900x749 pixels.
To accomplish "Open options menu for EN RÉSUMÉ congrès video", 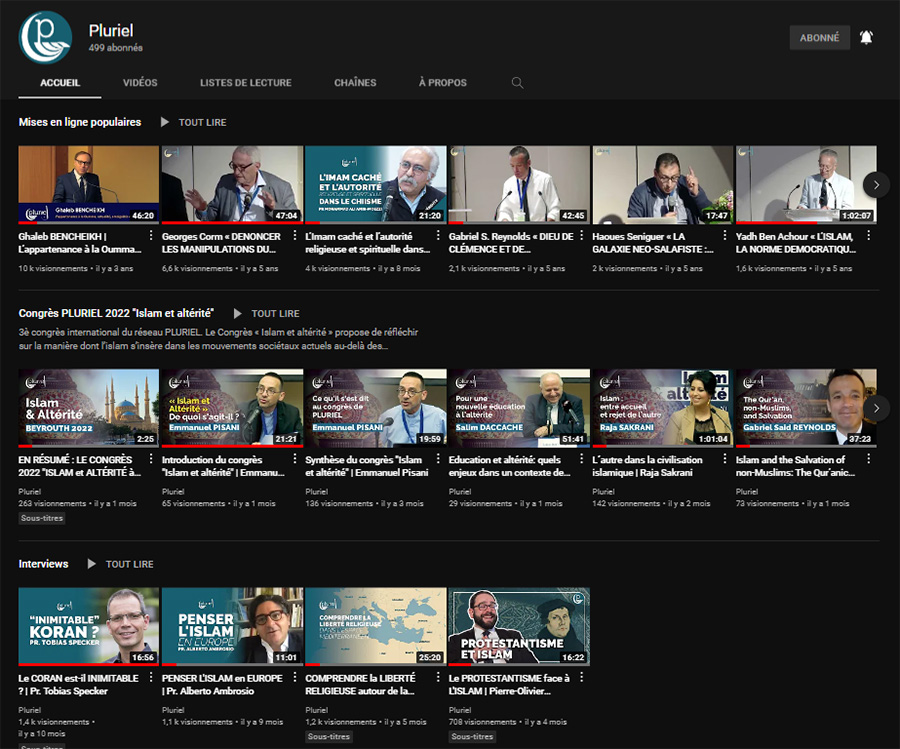I will (151, 459).
